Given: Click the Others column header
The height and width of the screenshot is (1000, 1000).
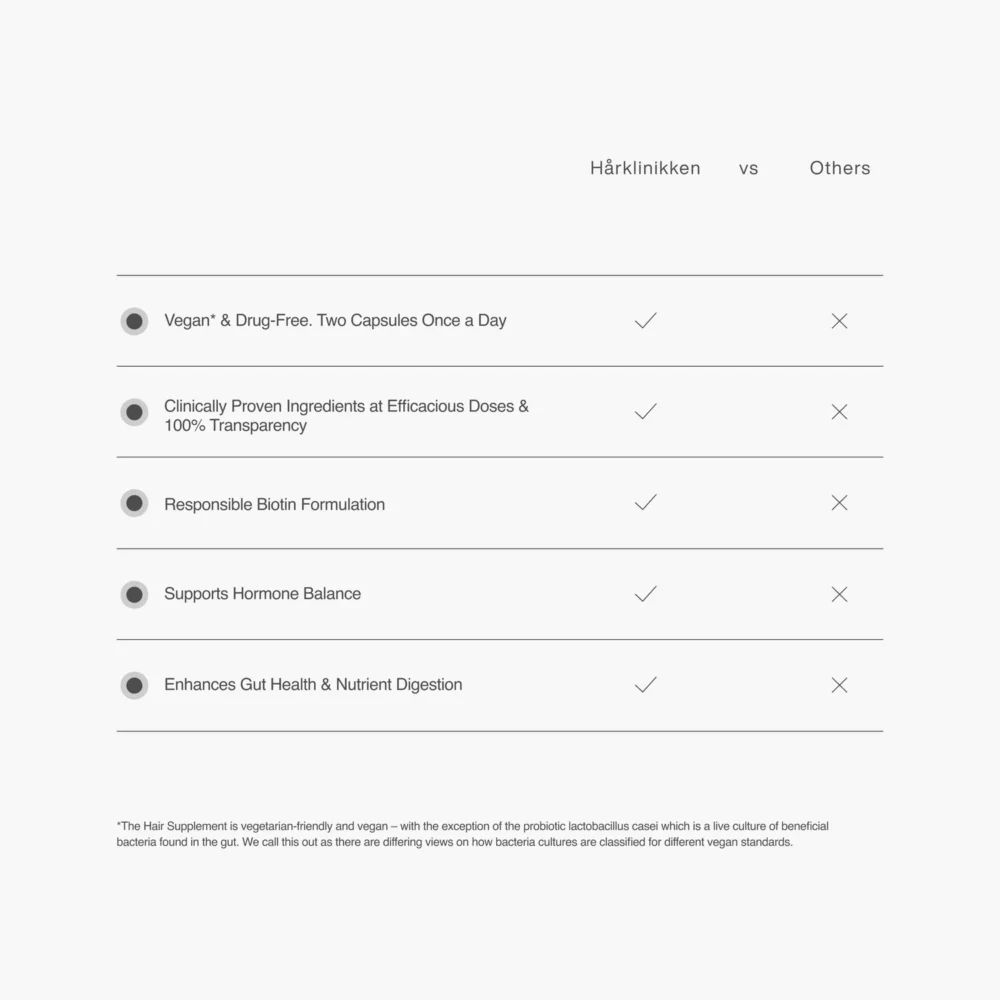Looking at the screenshot, I should [840, 168].
